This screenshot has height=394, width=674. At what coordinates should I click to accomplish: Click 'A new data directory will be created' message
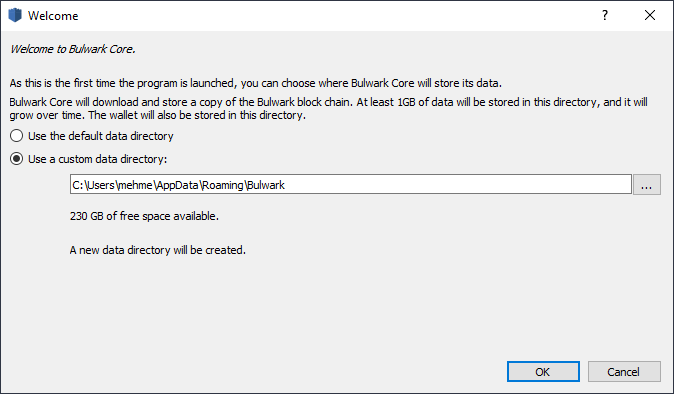coord(158,250)
